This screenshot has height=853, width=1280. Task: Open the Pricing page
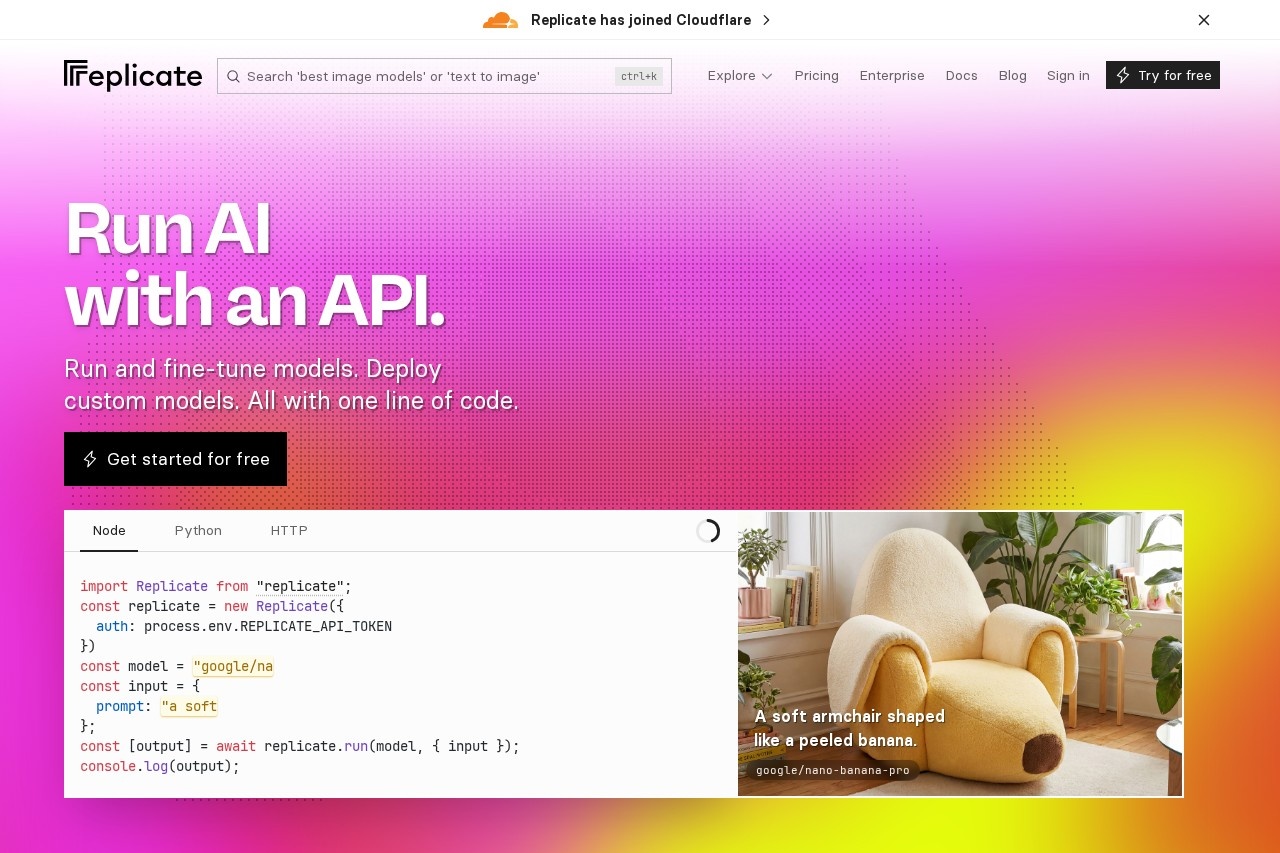[x=816, y=75]
